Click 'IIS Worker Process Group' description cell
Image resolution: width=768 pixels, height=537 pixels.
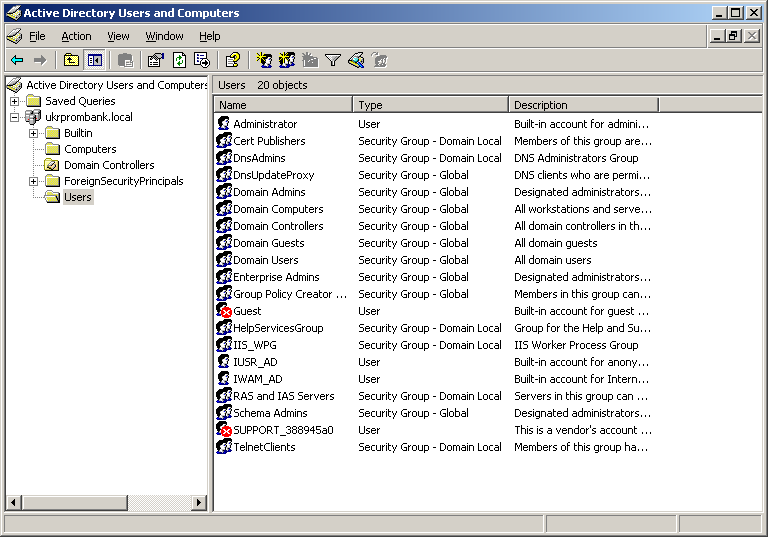(x=576, y=345)
